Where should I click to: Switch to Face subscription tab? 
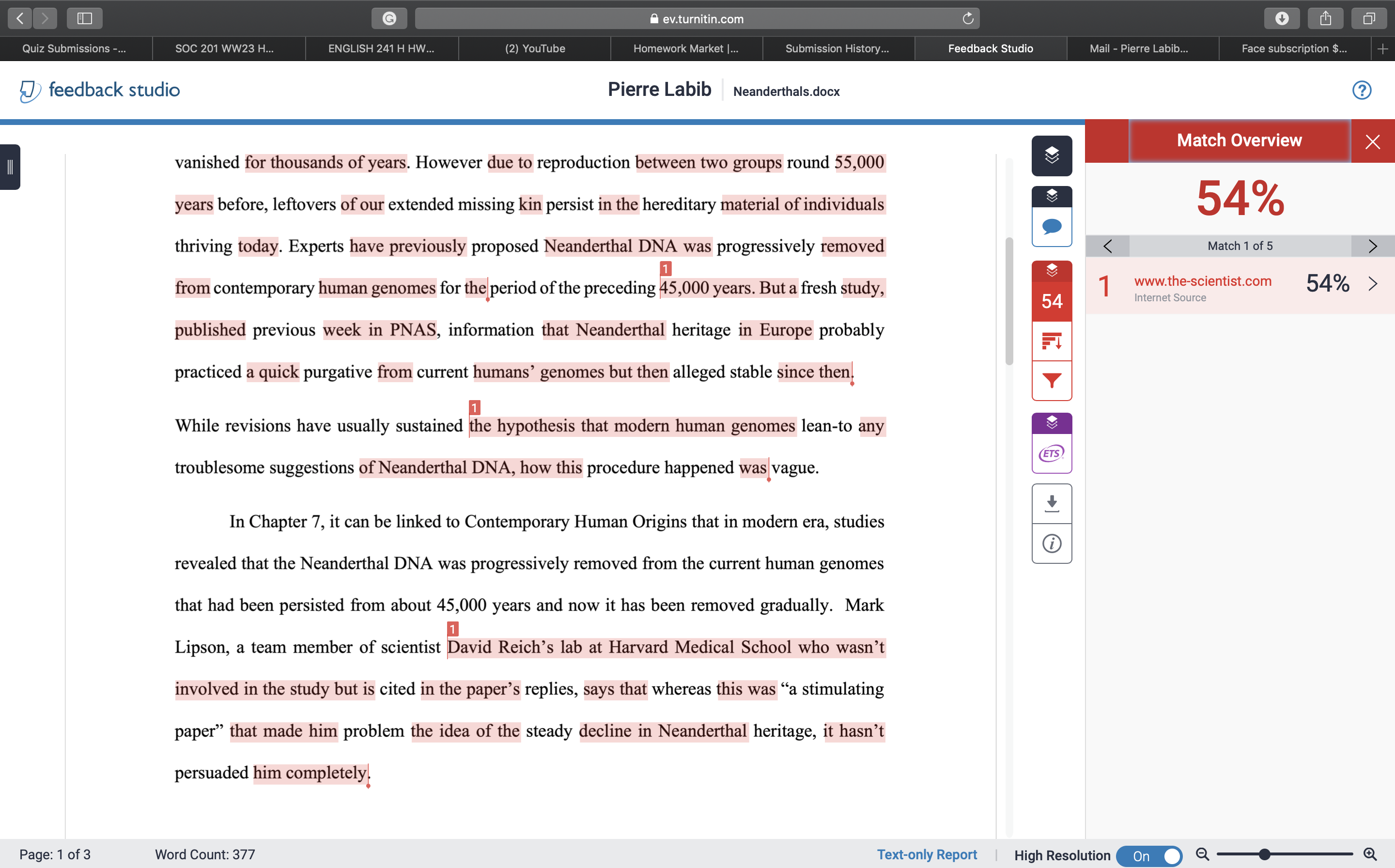pos(1295,49)
